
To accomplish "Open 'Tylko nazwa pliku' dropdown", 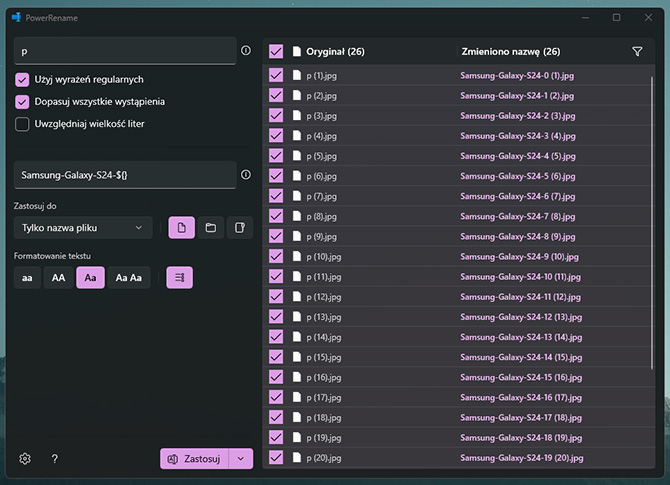I will click(x=83, y=228).
